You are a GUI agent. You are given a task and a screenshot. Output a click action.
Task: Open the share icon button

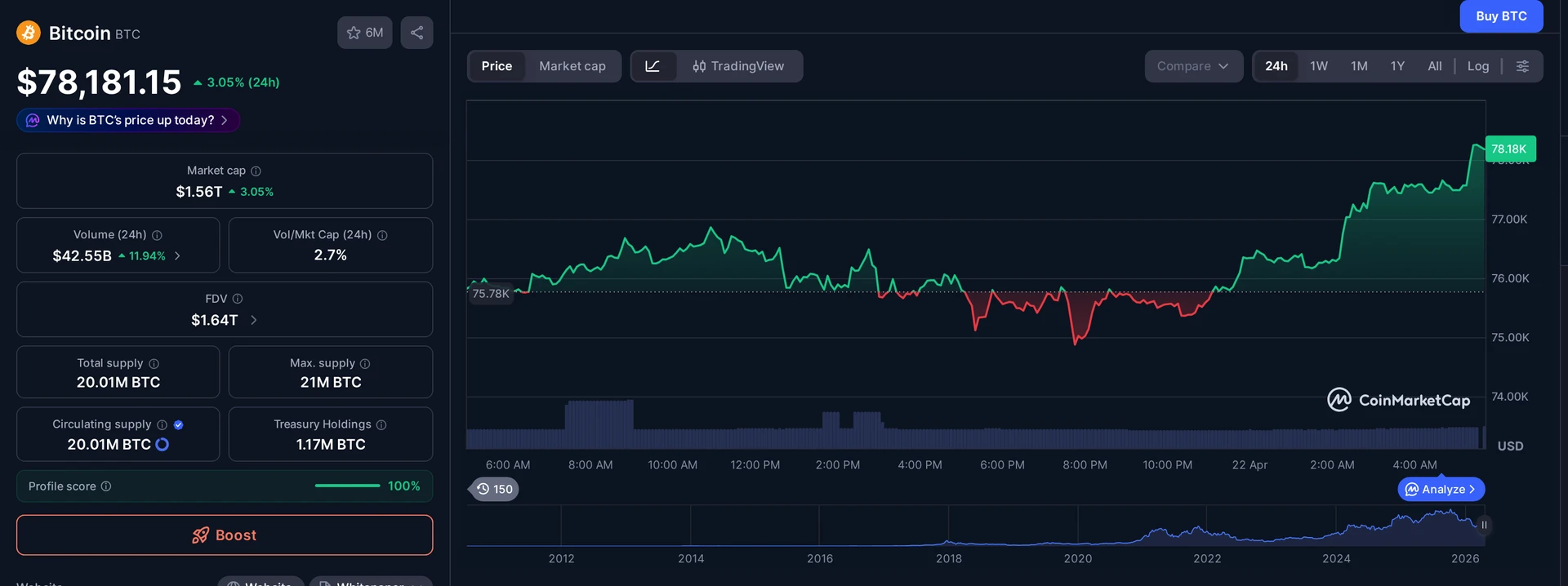click(416, 33)
